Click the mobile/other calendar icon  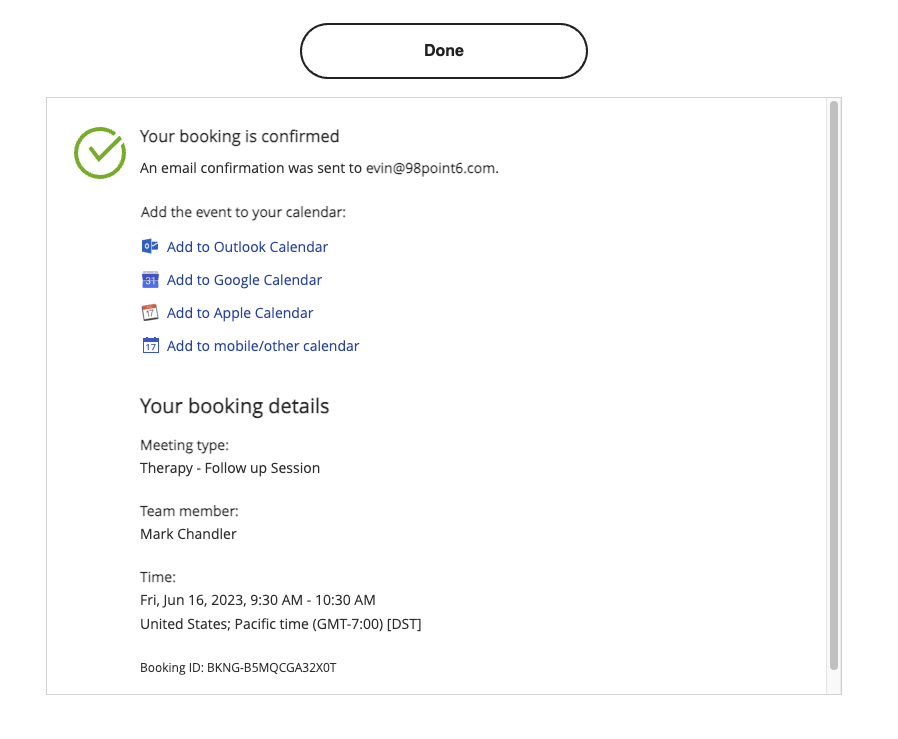150,345
